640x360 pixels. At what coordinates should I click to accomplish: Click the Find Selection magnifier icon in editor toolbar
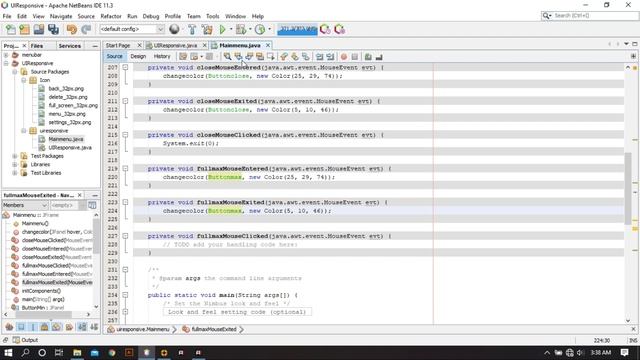tap(227, 57)
